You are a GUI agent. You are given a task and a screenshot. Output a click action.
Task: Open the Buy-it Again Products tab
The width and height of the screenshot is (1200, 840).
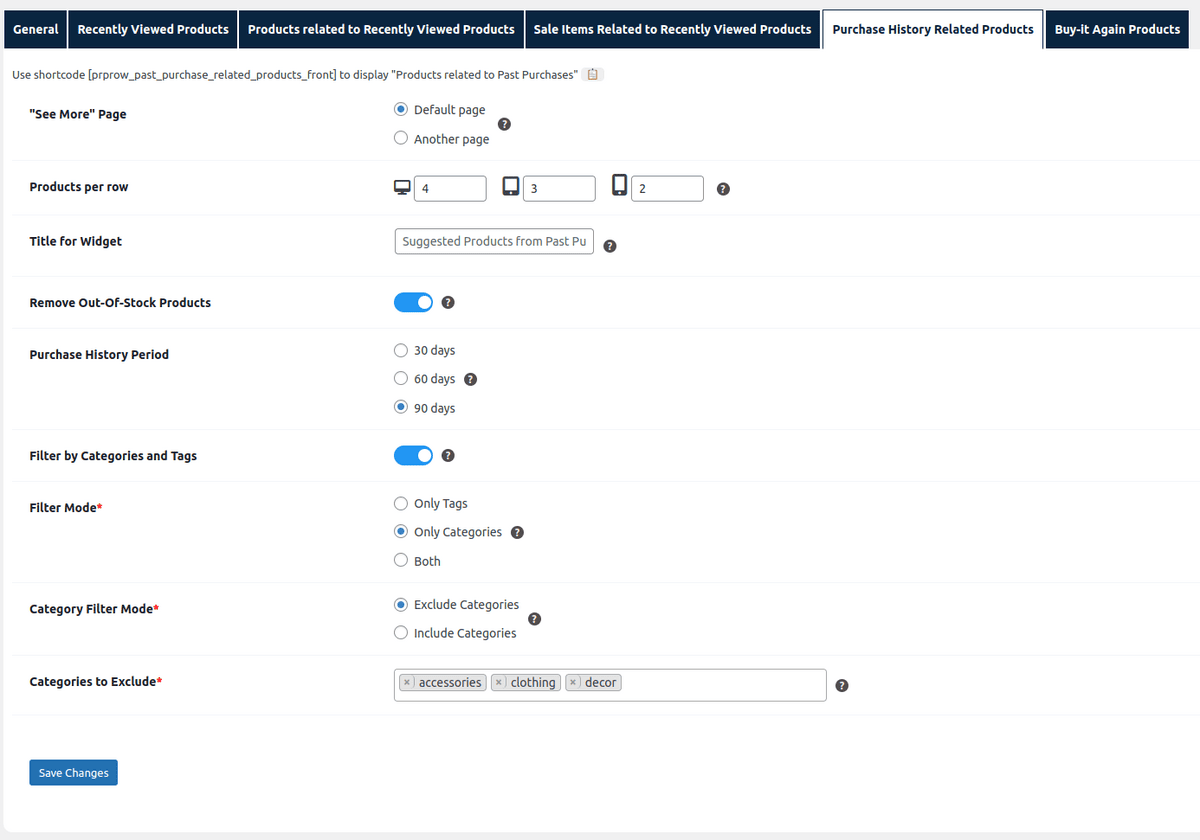click(x=1116, y=29)
